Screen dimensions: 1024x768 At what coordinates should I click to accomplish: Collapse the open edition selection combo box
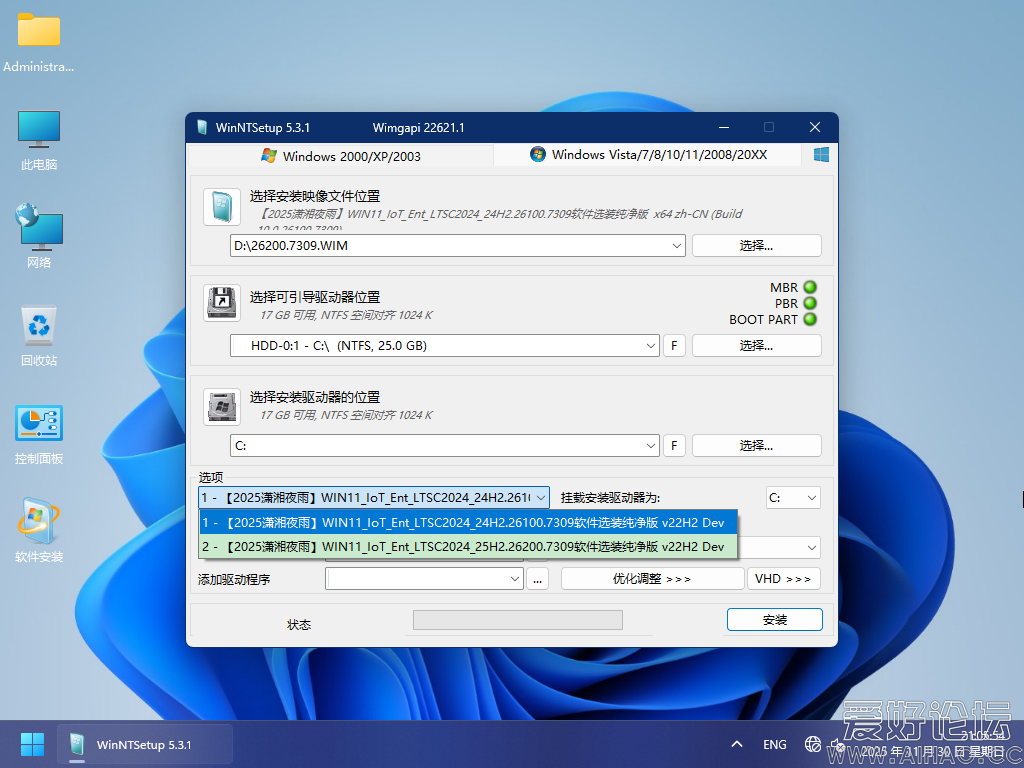tap(541, 498)
